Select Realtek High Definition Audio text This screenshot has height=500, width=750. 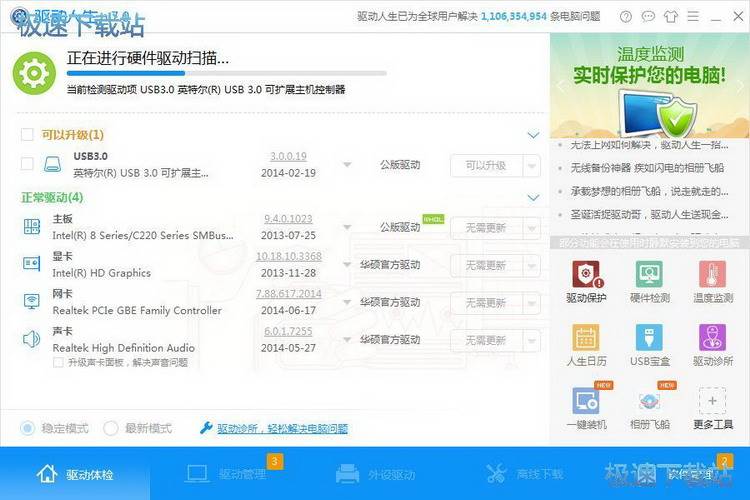coord(123,348)
